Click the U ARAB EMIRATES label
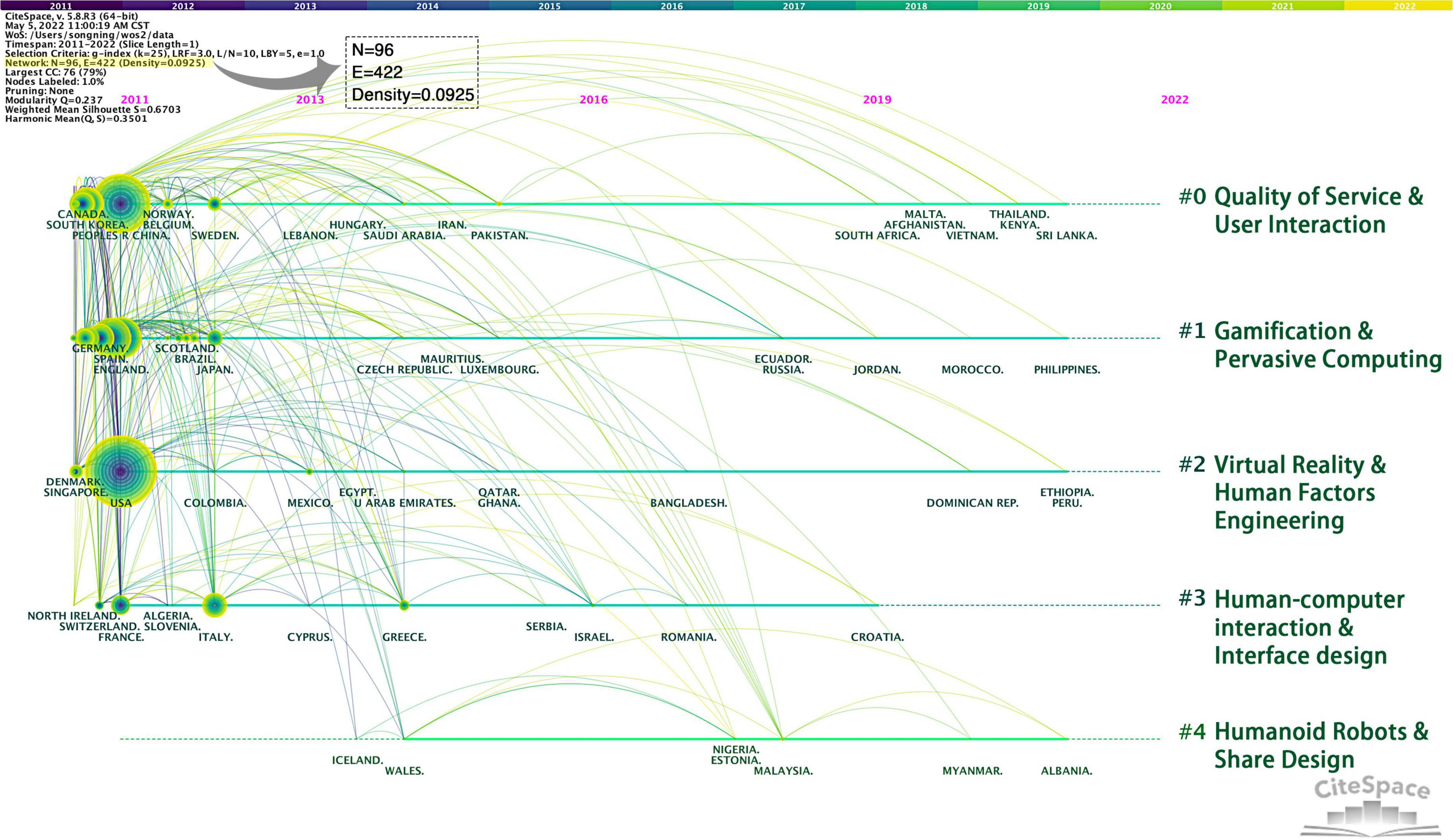 coord(405,503)
